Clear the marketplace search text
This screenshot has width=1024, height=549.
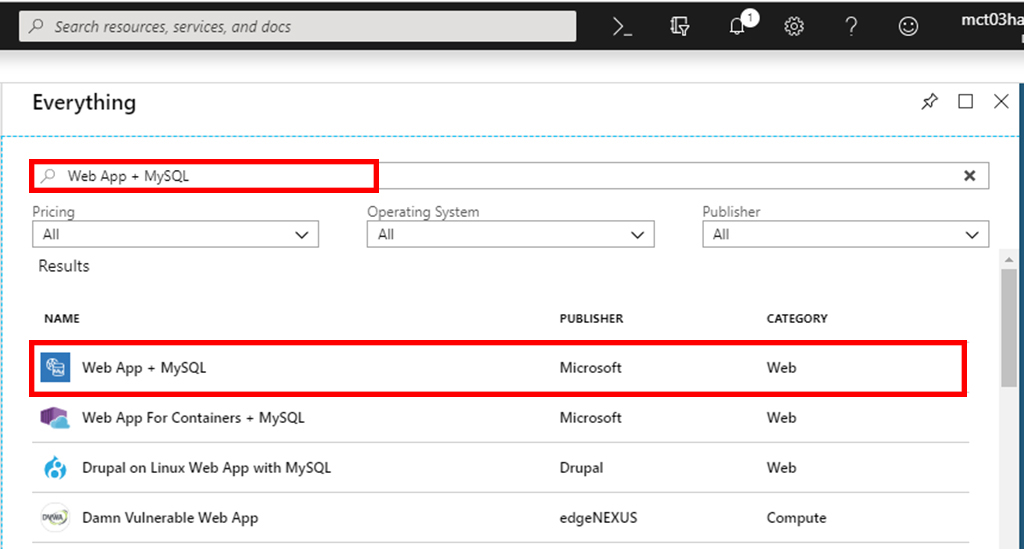pyautogui.click(x=970, y=175)
